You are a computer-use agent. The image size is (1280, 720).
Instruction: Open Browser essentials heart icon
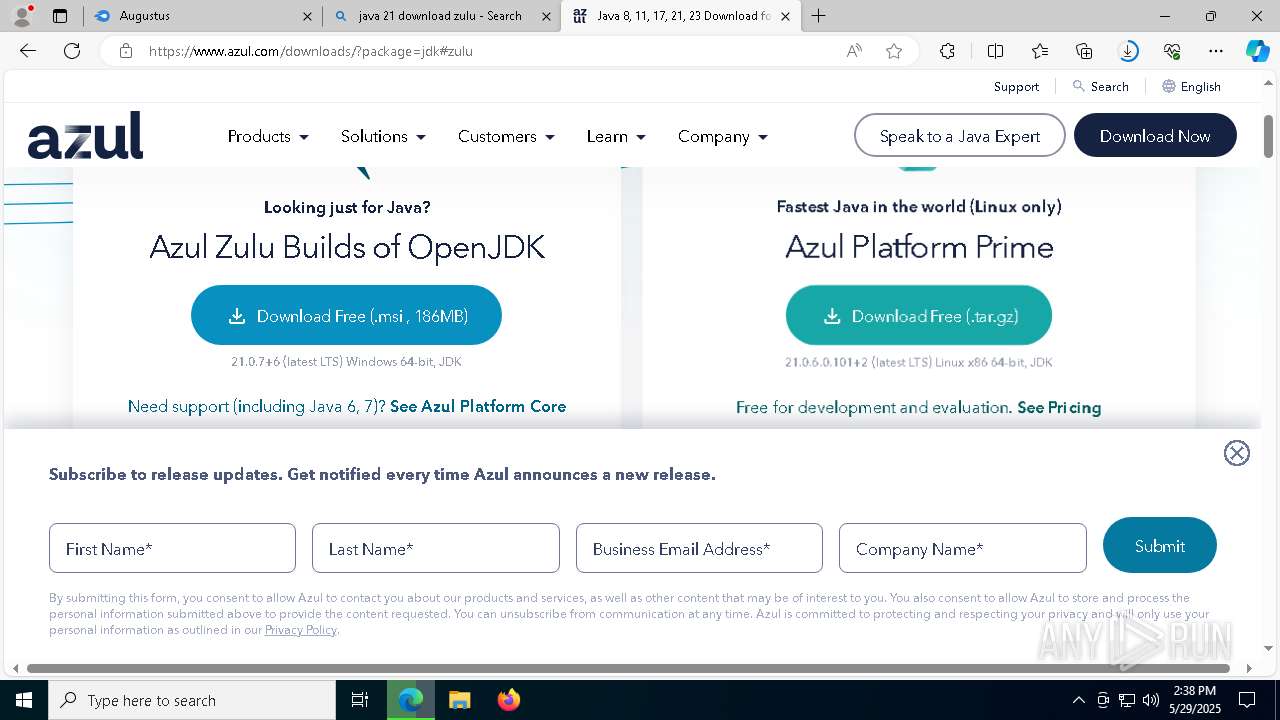[x=1172, y=51]
